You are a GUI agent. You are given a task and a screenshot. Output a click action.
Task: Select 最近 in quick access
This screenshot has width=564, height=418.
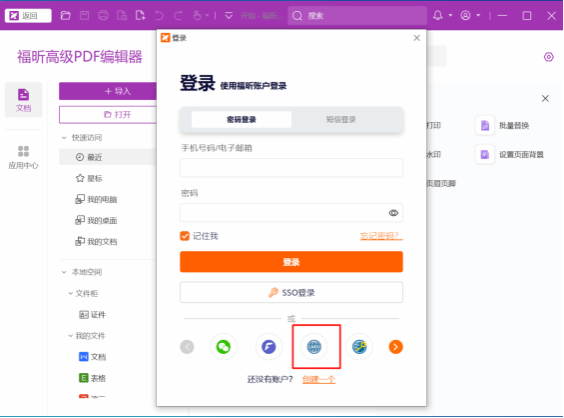(x=108, y=157)
